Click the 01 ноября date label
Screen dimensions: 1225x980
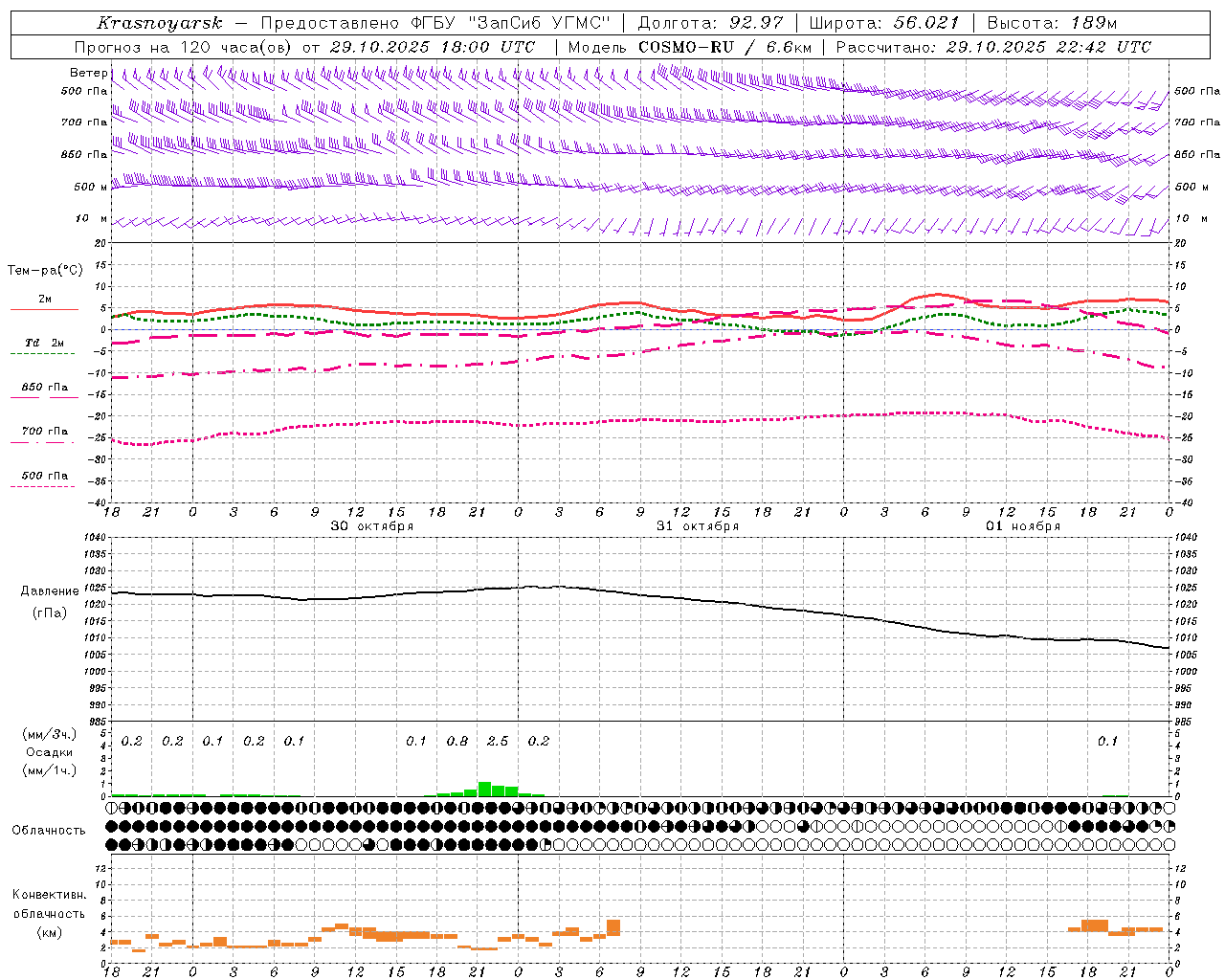point(1023,526)
